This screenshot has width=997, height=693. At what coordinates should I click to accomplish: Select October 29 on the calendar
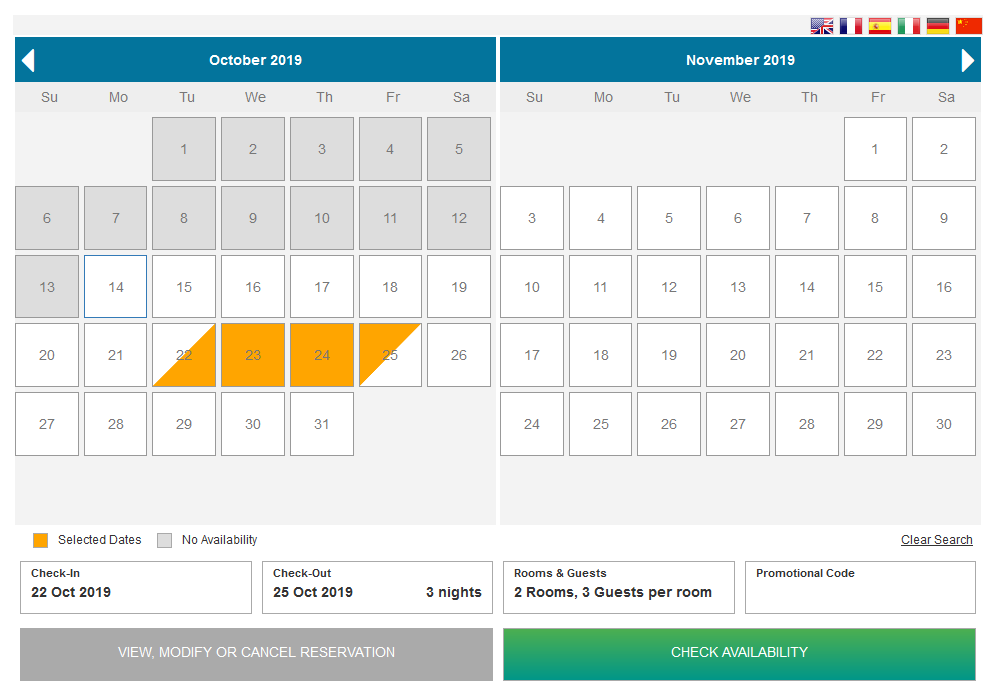(184, 424)
